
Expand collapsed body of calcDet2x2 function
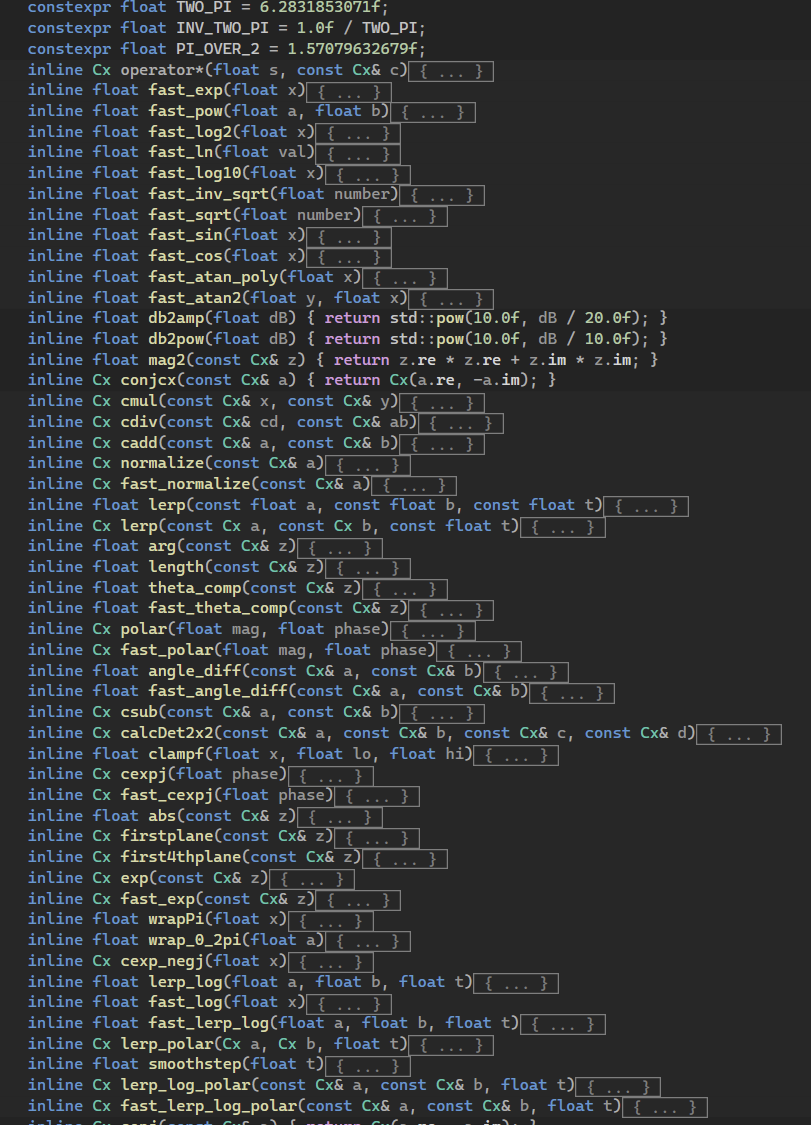(739, 734)
